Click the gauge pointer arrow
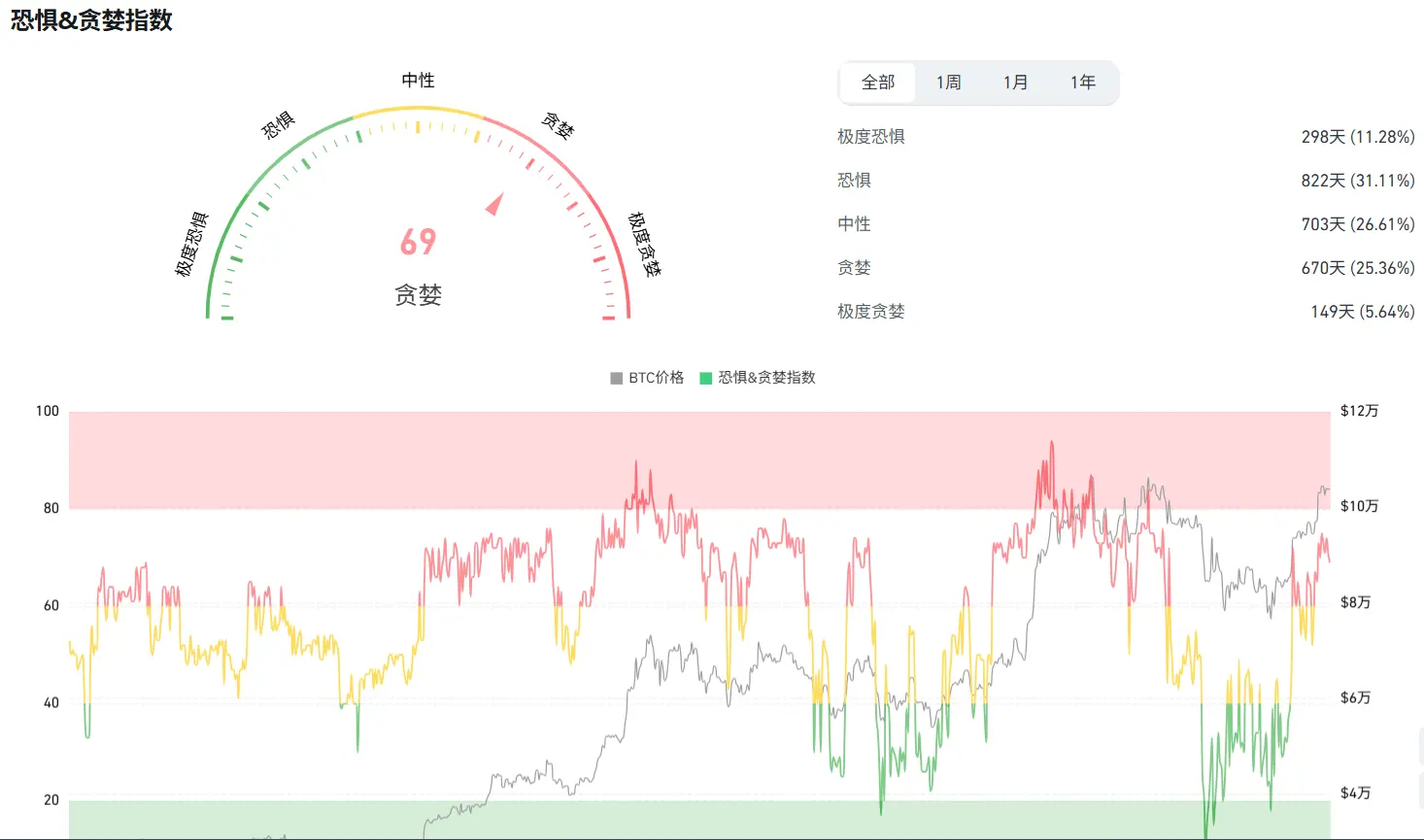Screen dimensions: 1424x840 pos(495,204)
